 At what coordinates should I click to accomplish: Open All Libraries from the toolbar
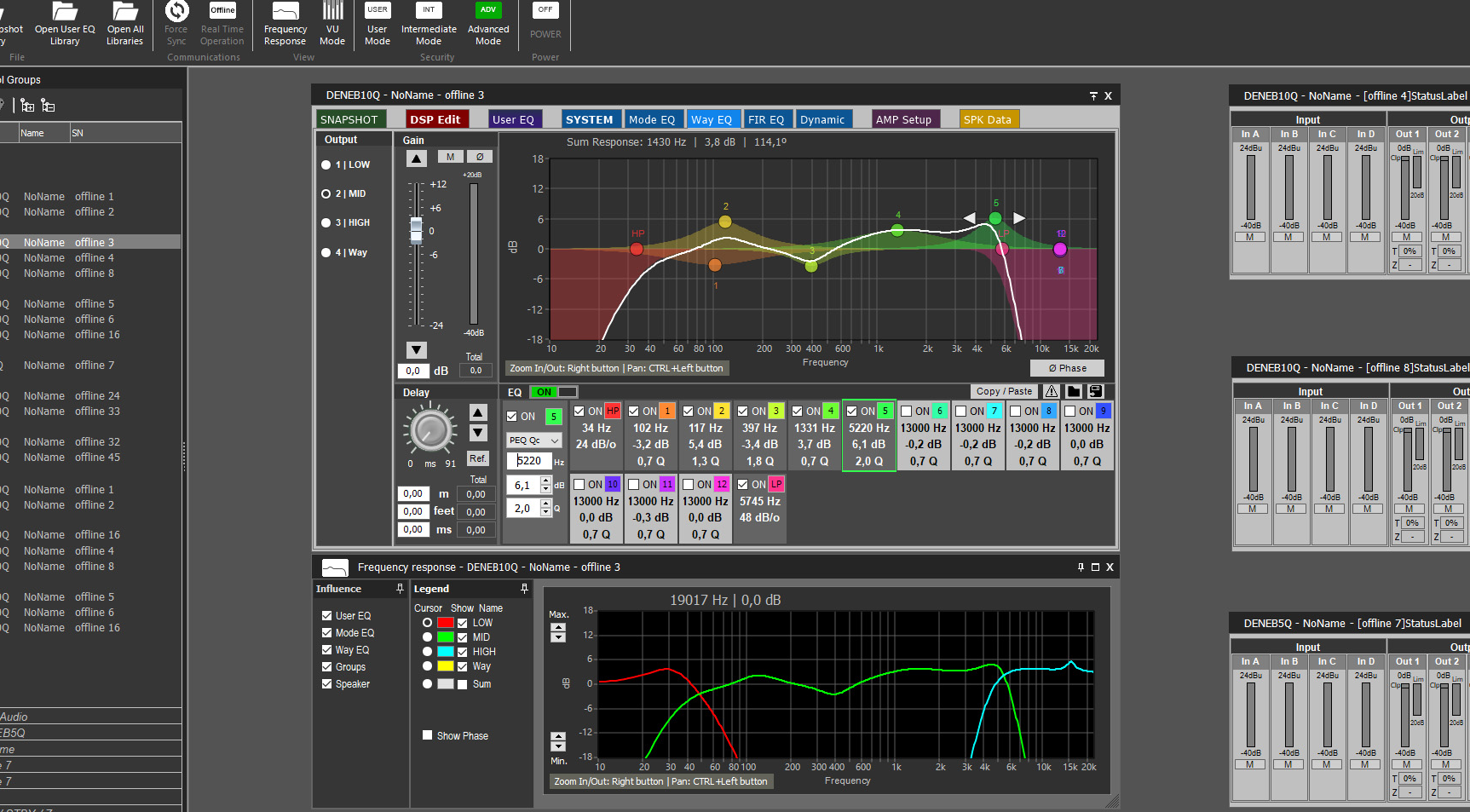click(x=124, y=23)
